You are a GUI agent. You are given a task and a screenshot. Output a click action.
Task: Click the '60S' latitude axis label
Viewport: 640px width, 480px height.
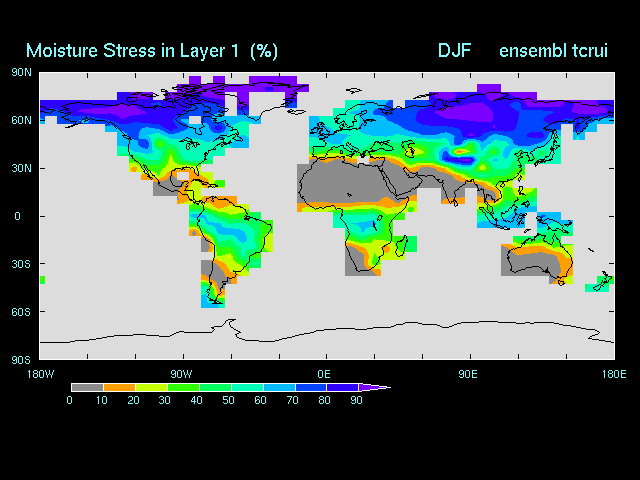click(21, 312)
